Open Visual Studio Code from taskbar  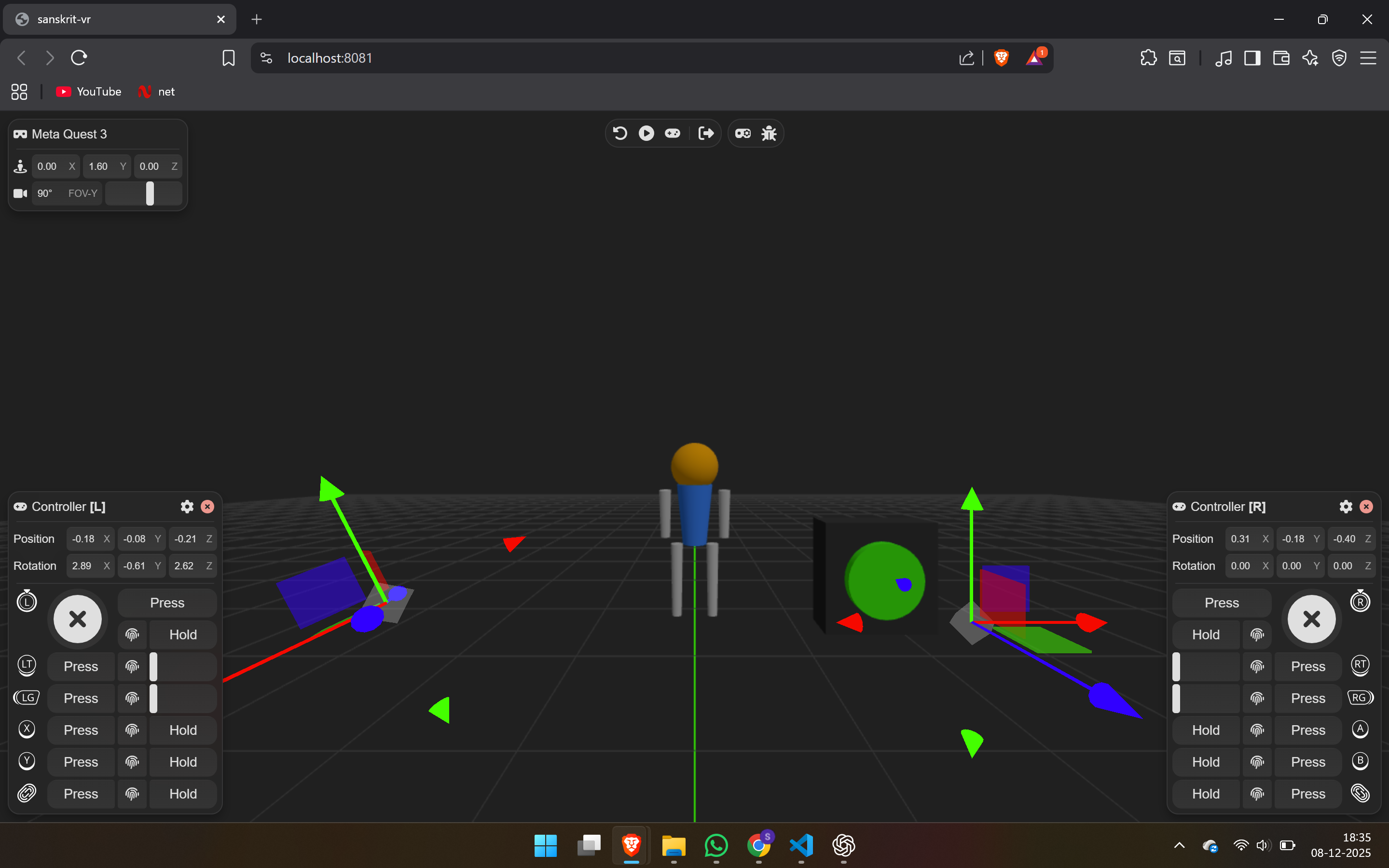point(801,845)
